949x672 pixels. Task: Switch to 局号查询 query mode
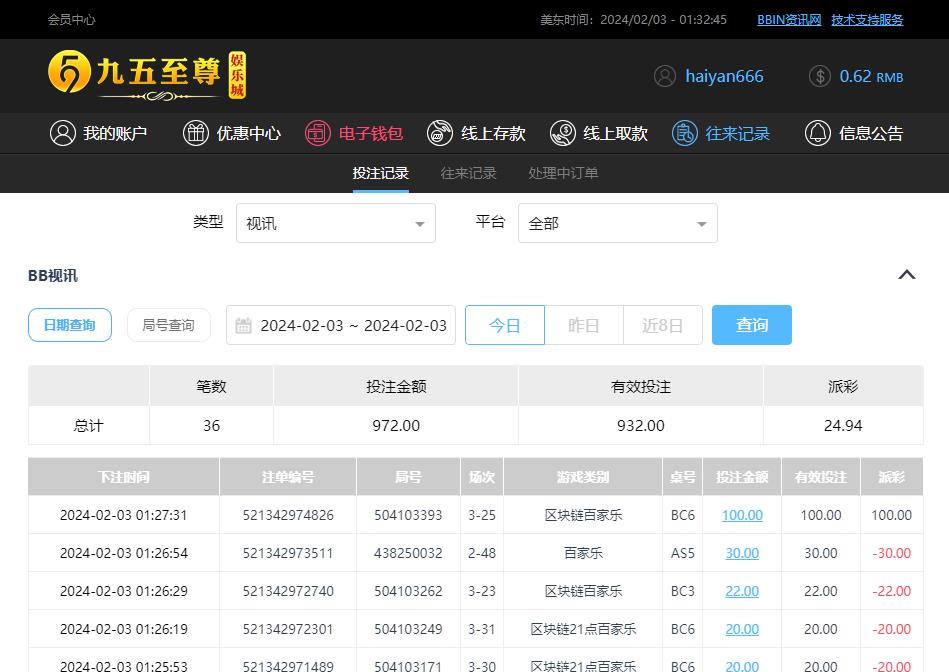click(168, 325)
